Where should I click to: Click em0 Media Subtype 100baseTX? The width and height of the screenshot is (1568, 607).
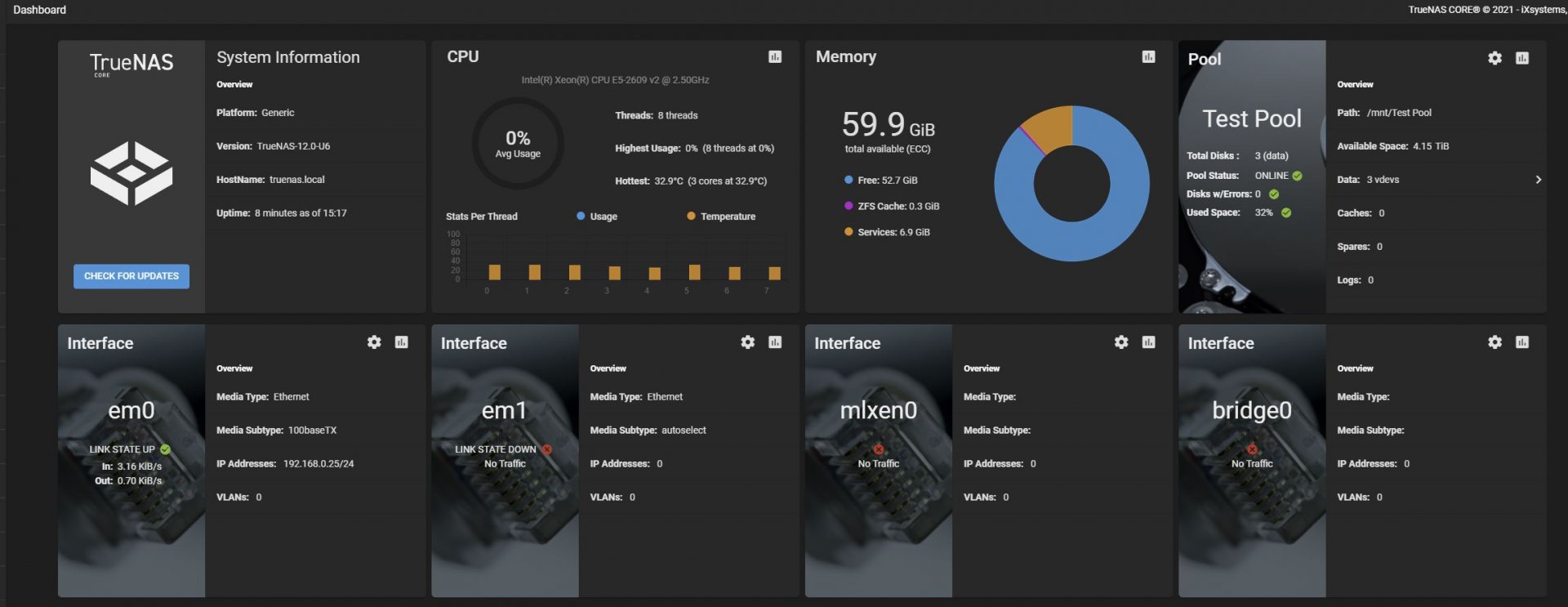276,431
